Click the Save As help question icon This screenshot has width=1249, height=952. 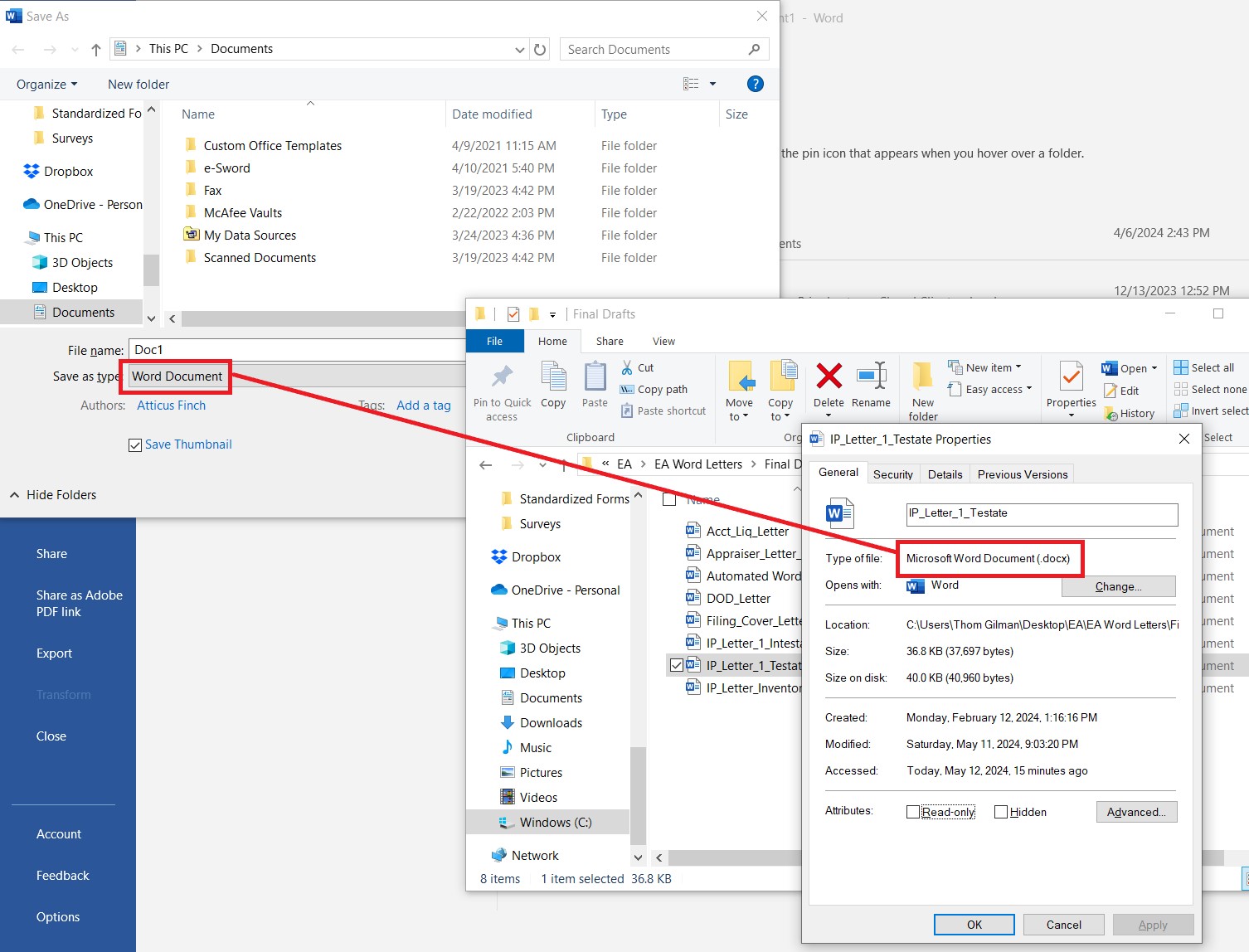point(755,84)
